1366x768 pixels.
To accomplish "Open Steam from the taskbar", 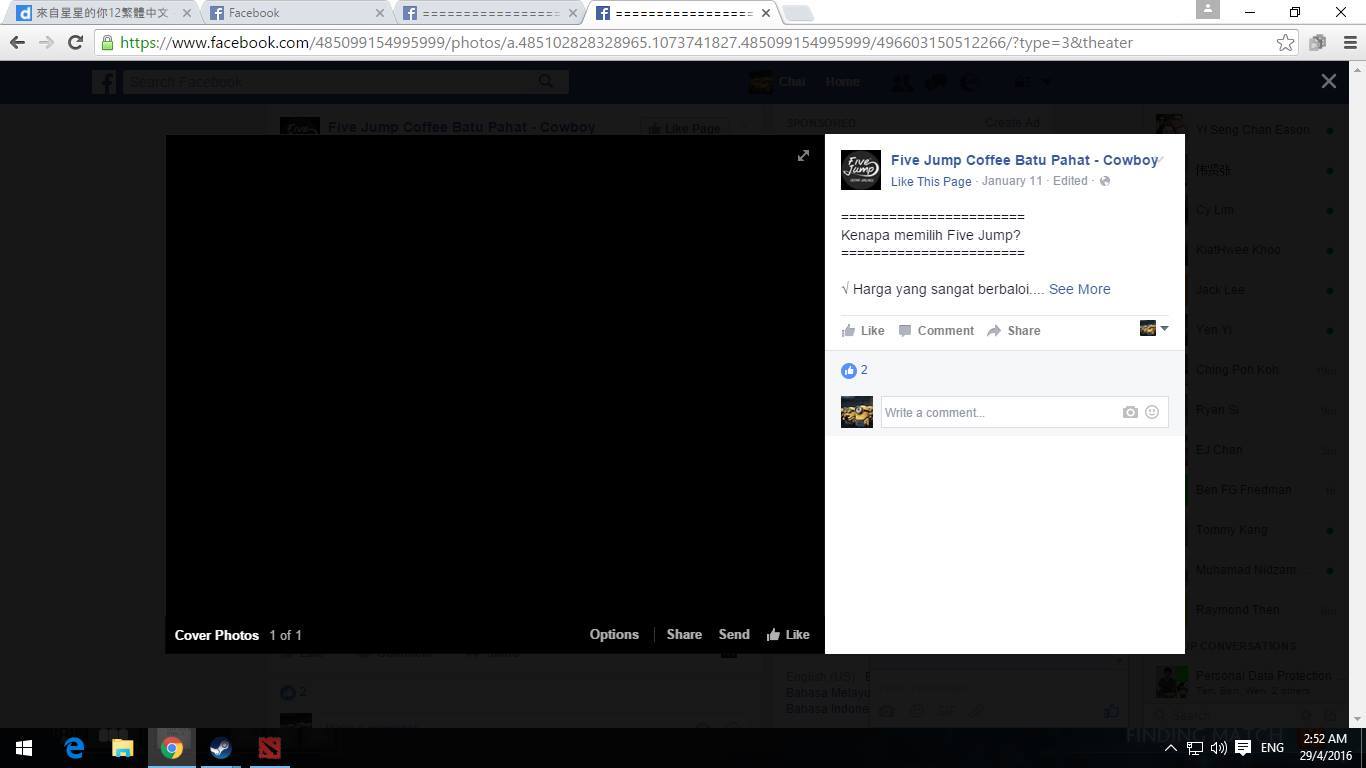I will click(221, 748).
